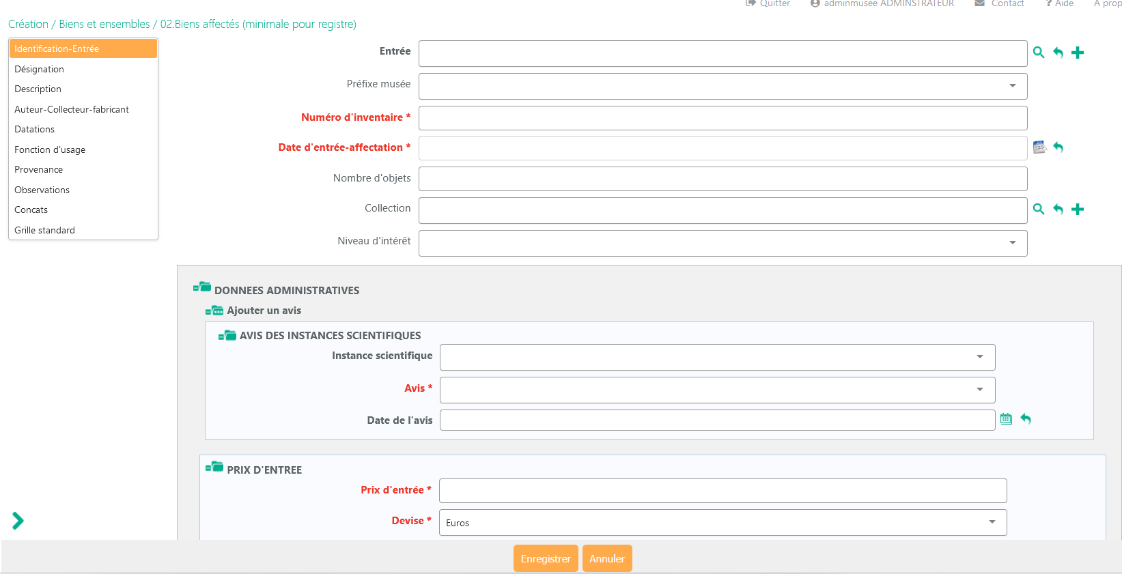Expand the left panel with green chevron

click(x=17, y=520)
